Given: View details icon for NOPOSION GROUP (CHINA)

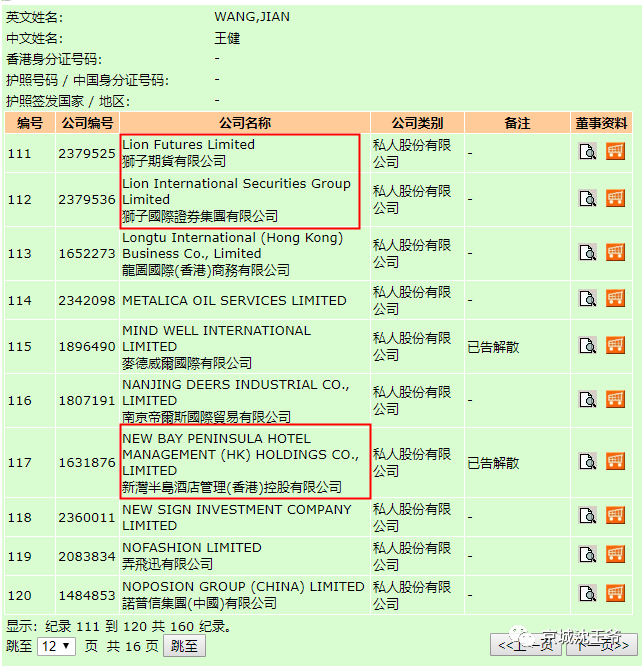Looking at the screenshot, I should tap(588, 594).
